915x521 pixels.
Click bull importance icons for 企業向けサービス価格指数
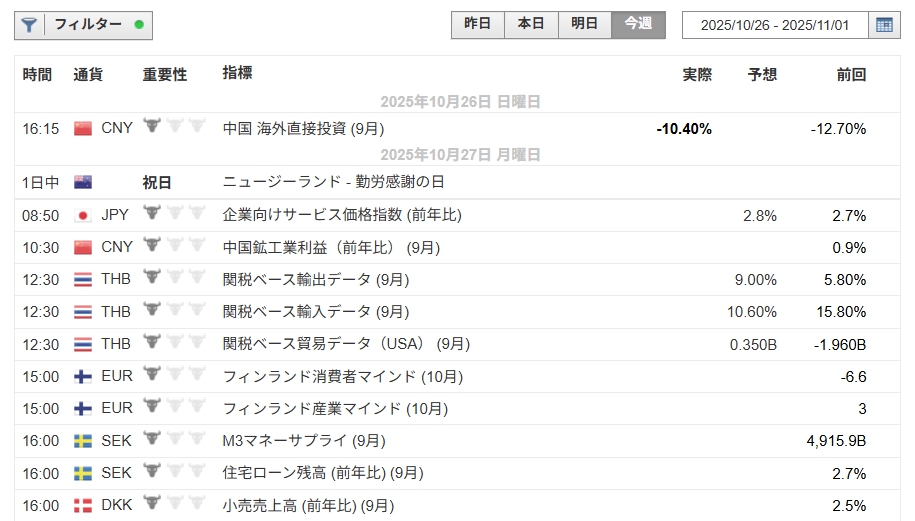174,214
